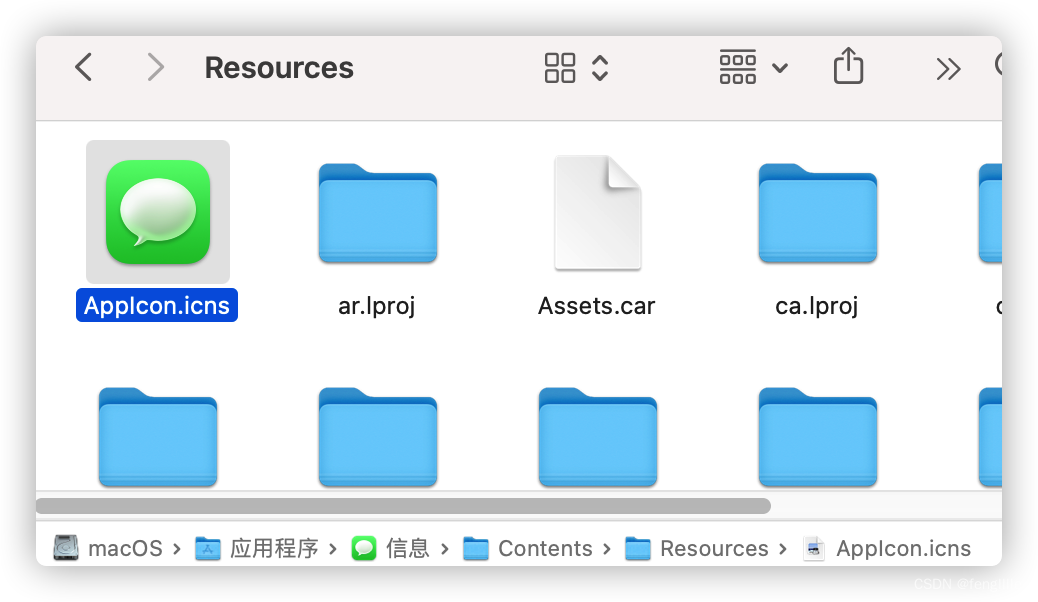Viewport: 1038px width, 602px height.
Task: Go to macOS in path bar
Action: point(125,548)
